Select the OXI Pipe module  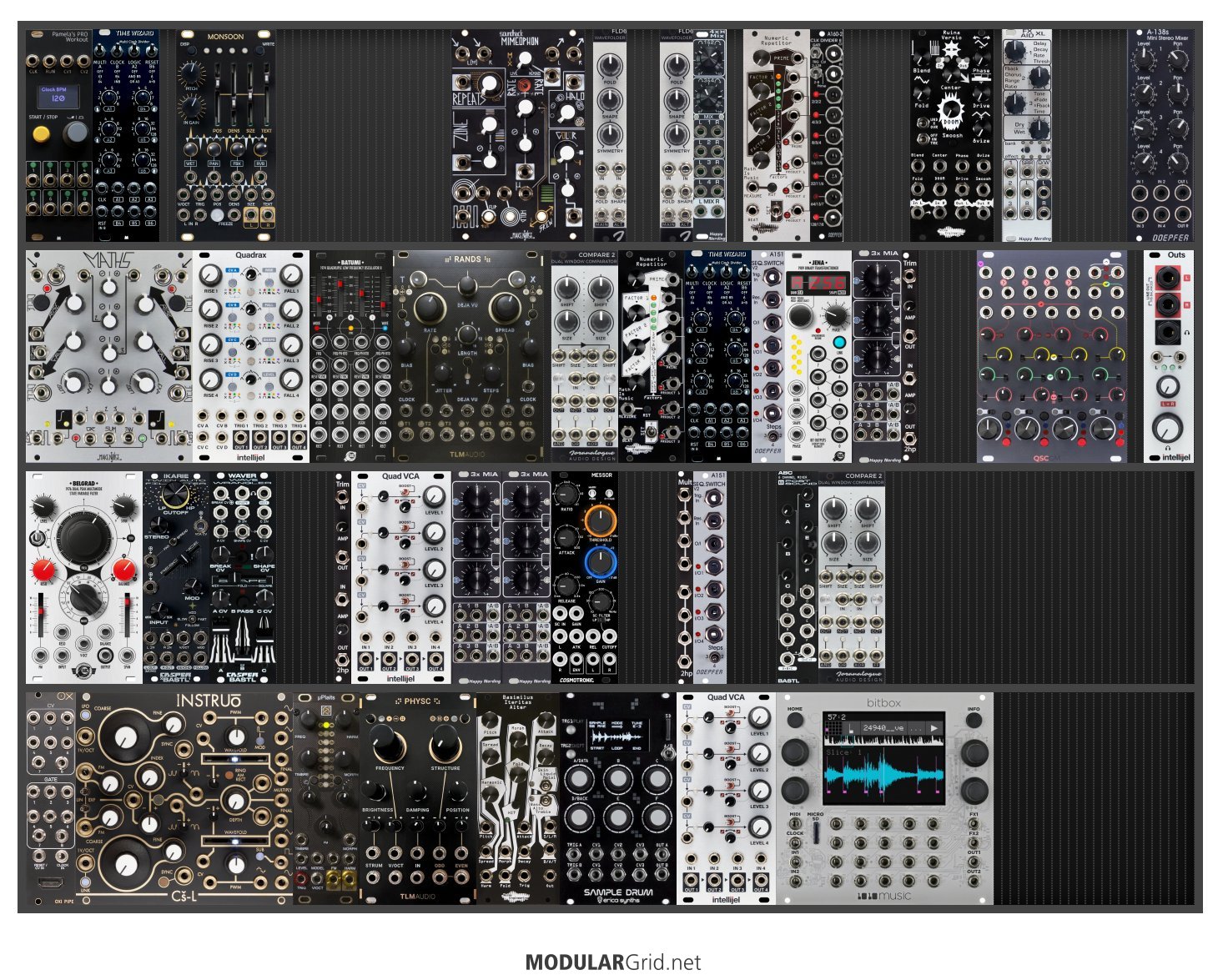click(x=51, y=798)
